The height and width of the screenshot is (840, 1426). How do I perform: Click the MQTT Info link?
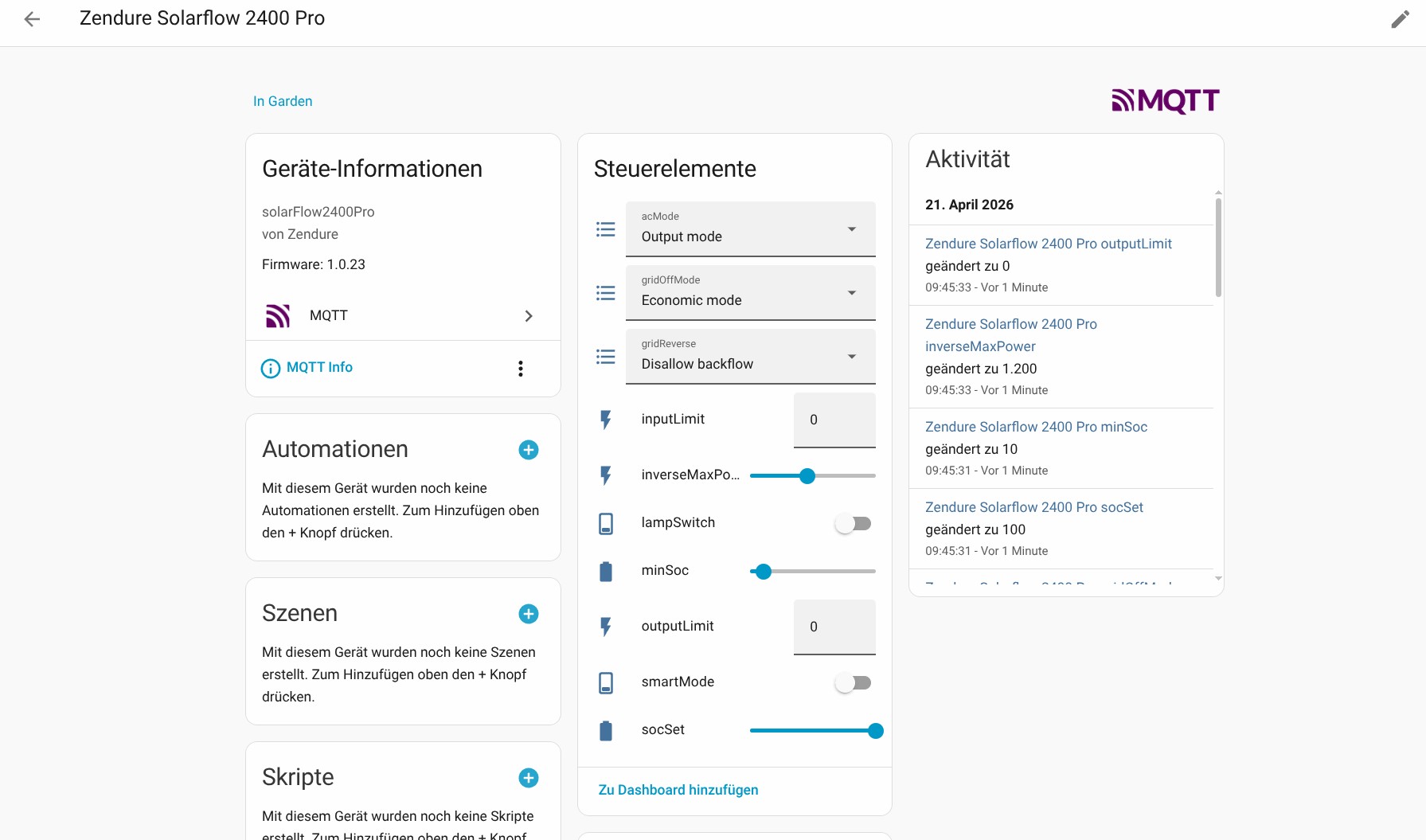pyautogui.click(x=319, y=367)
